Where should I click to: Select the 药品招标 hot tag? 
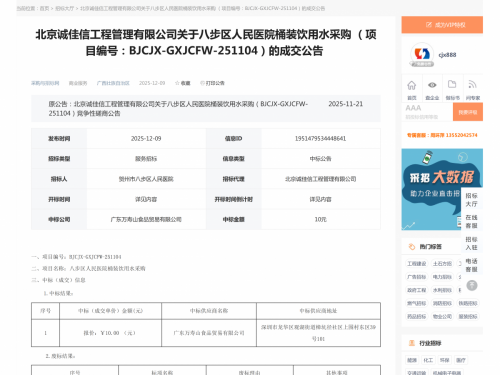(416, 316)
